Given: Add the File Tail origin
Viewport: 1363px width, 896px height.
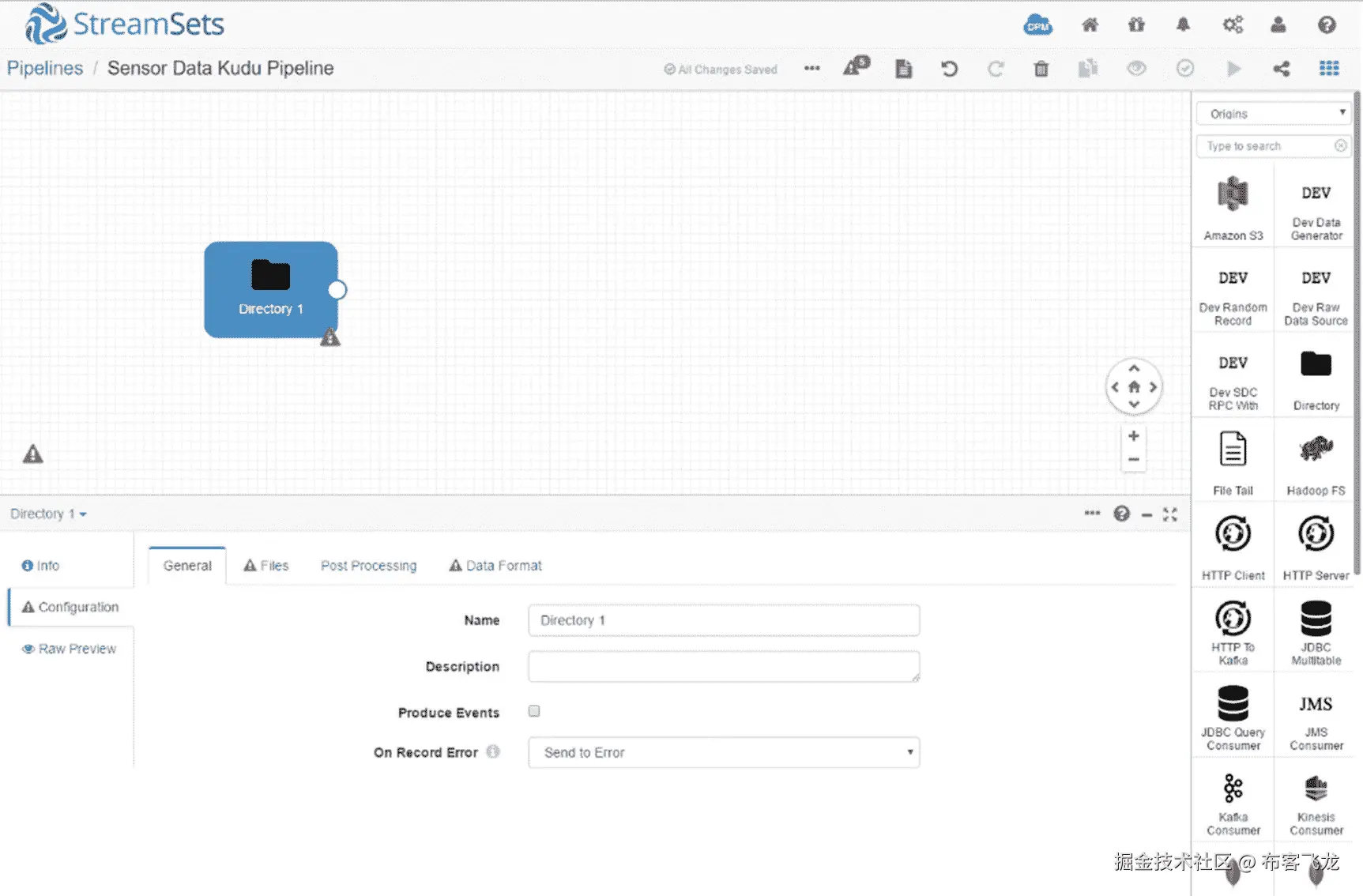Looking at the screenshot, I should coord(1233,464).
